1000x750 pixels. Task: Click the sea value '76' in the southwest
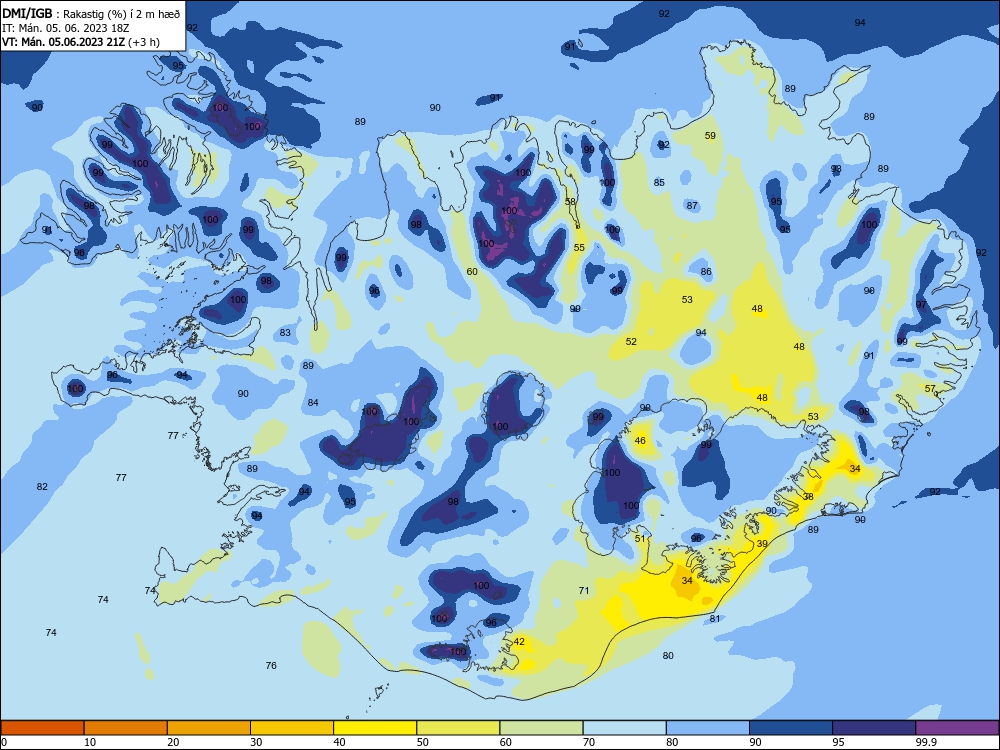pyautogui.click(x=271, y=665)
